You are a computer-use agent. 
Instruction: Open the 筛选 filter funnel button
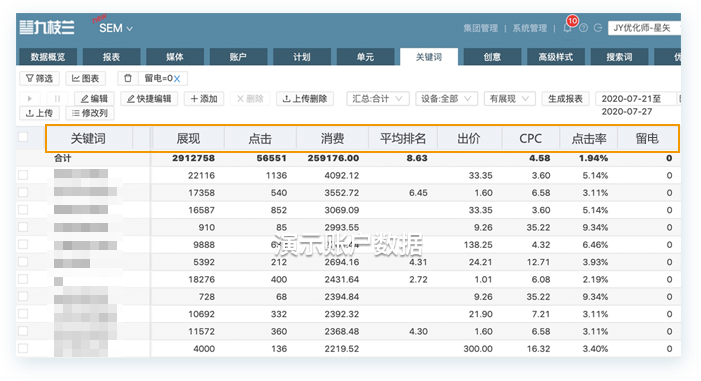tap(39, 79)
